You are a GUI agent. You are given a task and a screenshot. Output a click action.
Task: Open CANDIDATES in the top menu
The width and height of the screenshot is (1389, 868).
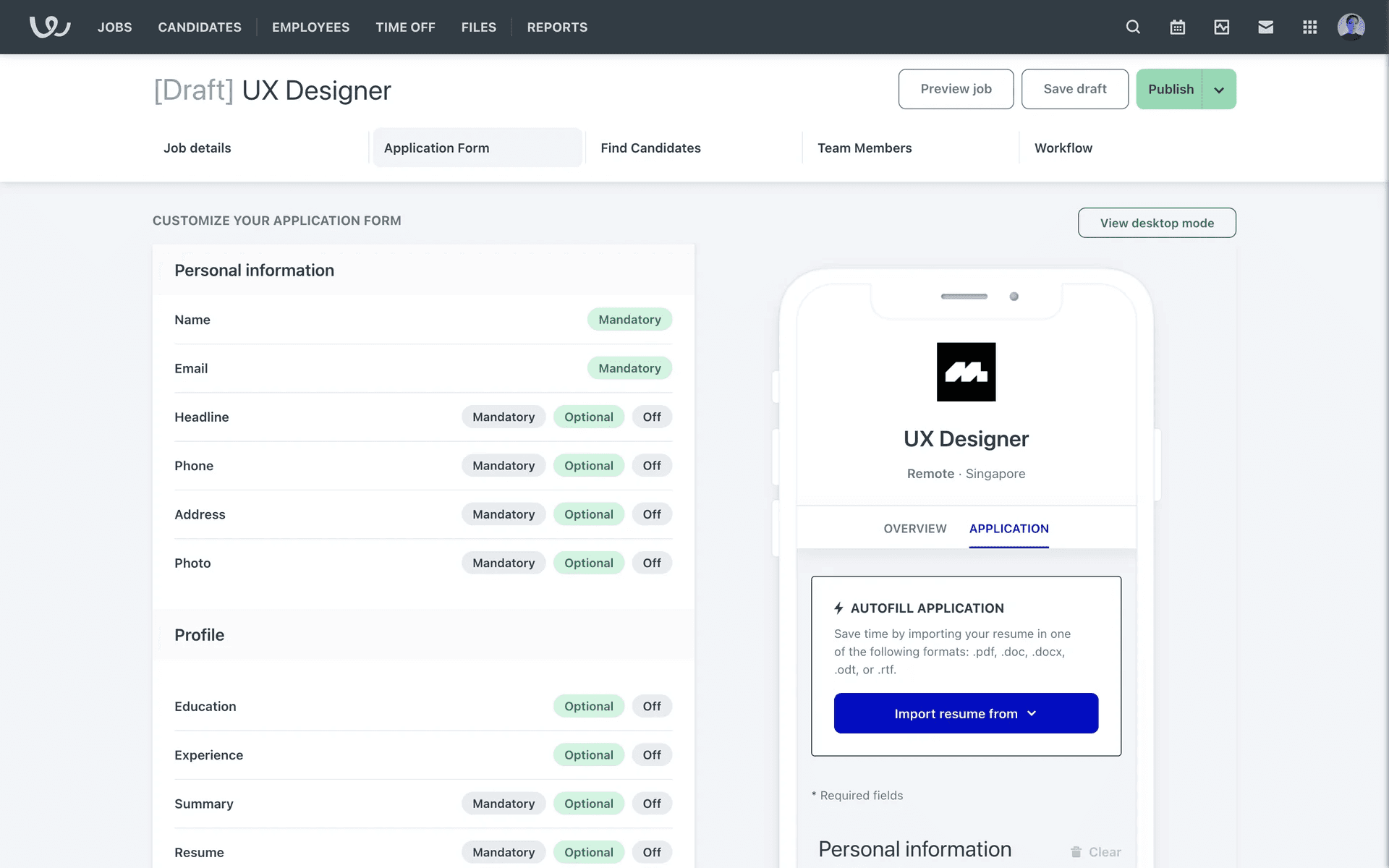click(x=200, y=27)
